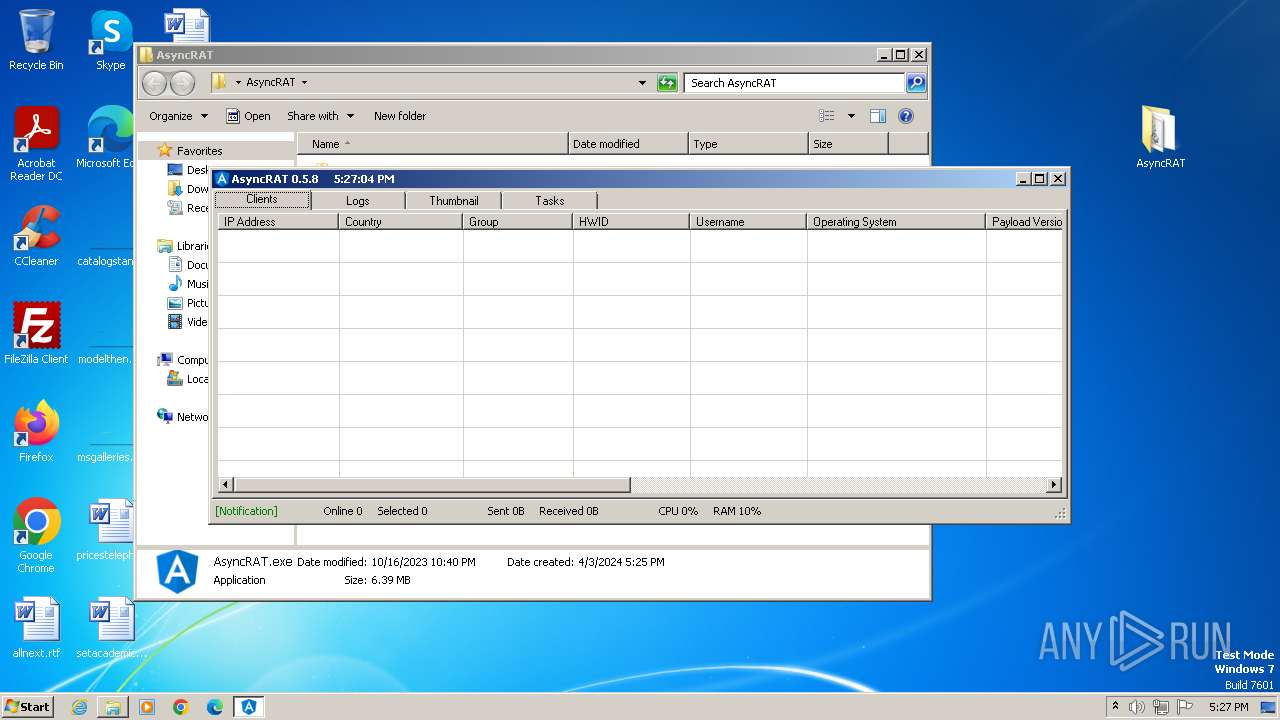Click the [Notification] status label
The height and width of the screenshot is (720, 1280).
pos(246,511)
